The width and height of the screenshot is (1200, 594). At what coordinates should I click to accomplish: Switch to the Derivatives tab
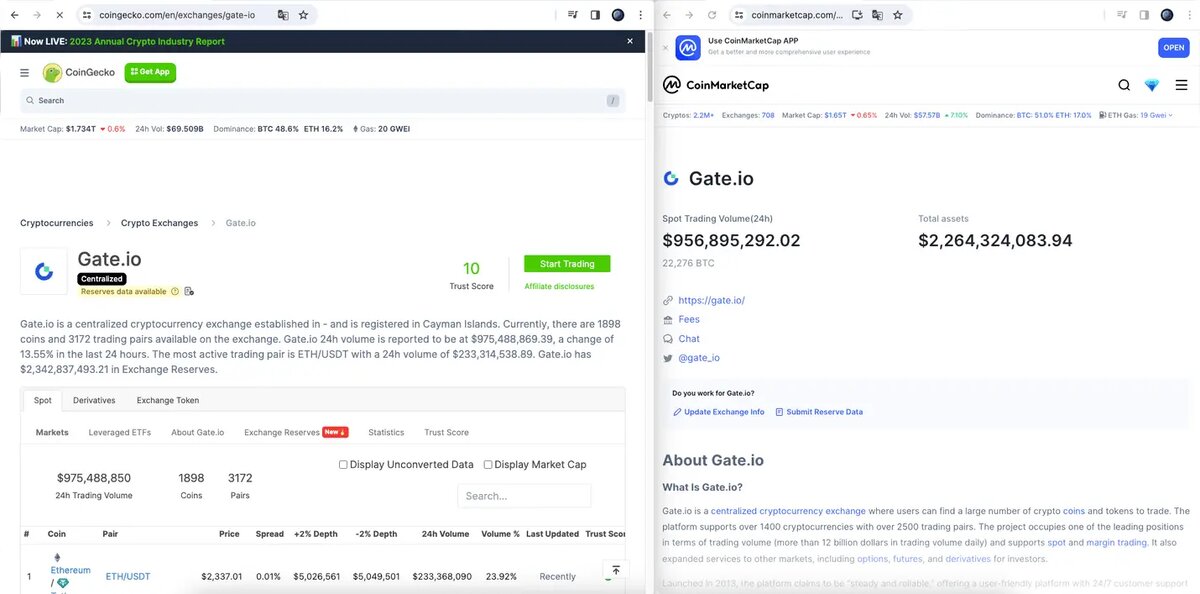[x=94, y=400]
